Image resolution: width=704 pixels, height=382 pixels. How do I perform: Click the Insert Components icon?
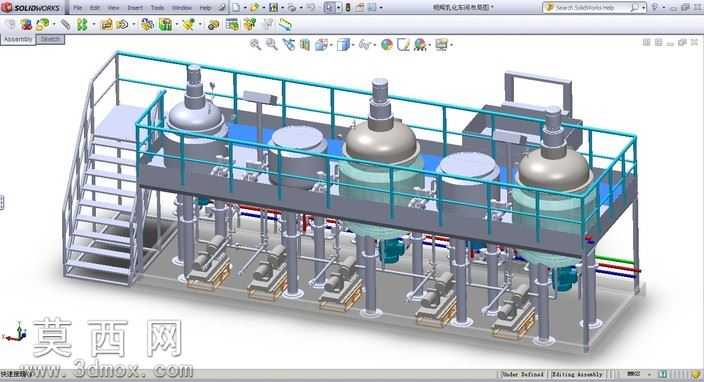(42, 24)
